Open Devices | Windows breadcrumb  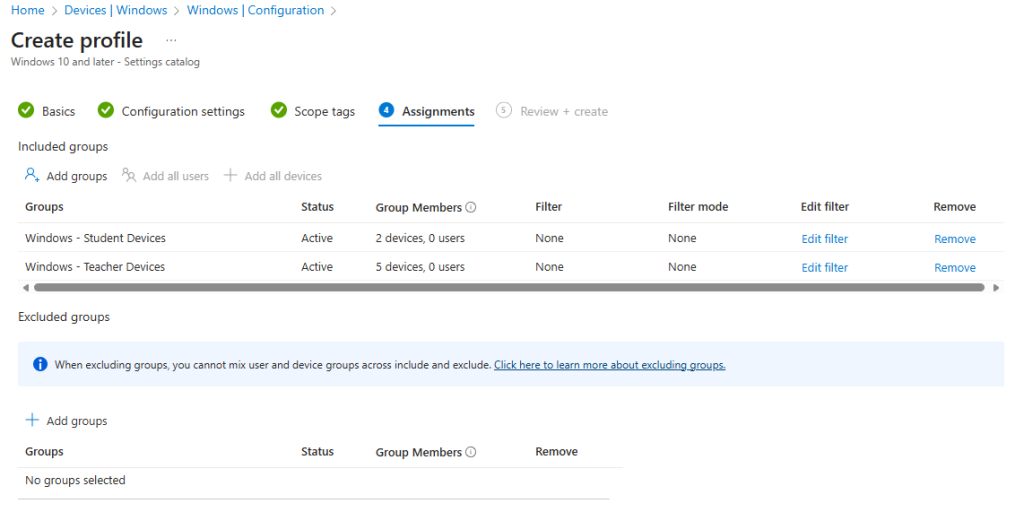115,10
